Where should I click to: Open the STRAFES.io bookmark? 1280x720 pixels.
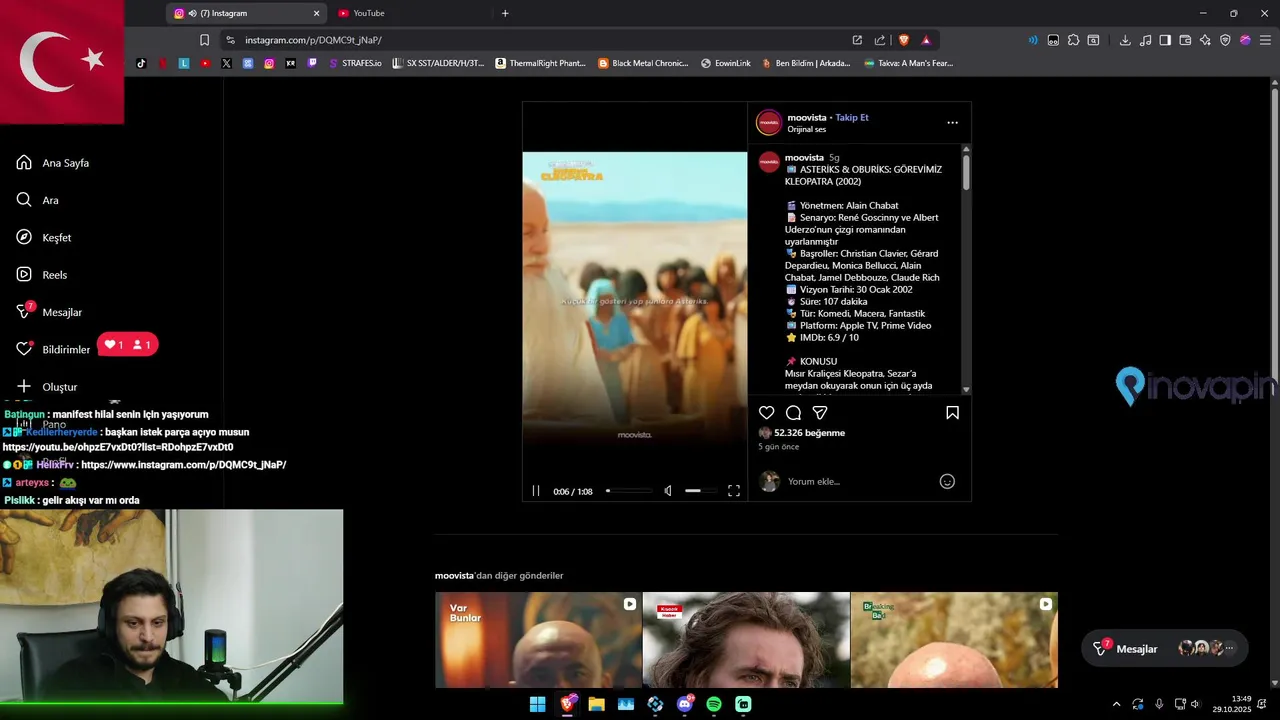(355, 63)
